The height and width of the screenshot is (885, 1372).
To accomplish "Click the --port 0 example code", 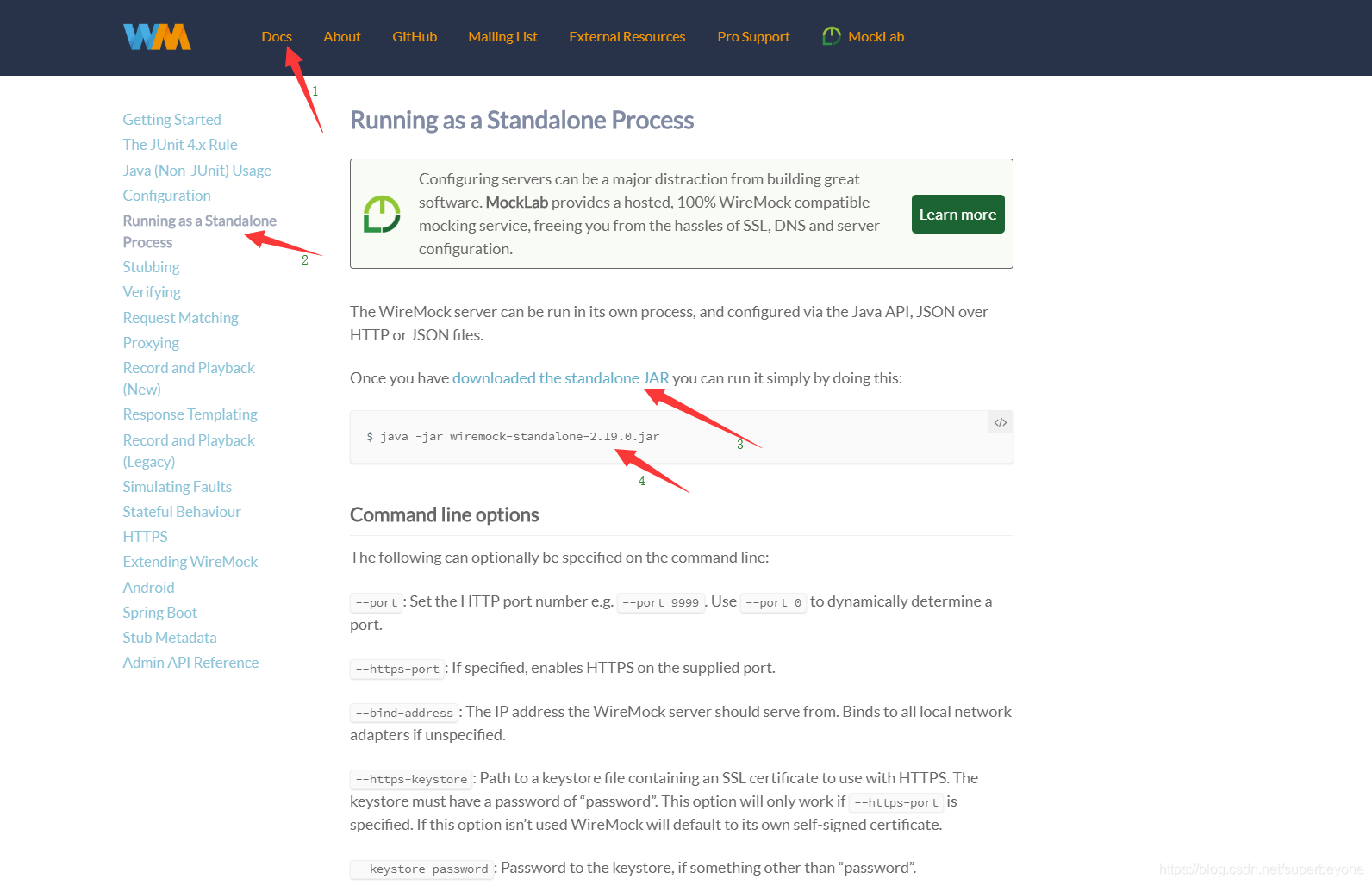I will click(x=774, y=602).
